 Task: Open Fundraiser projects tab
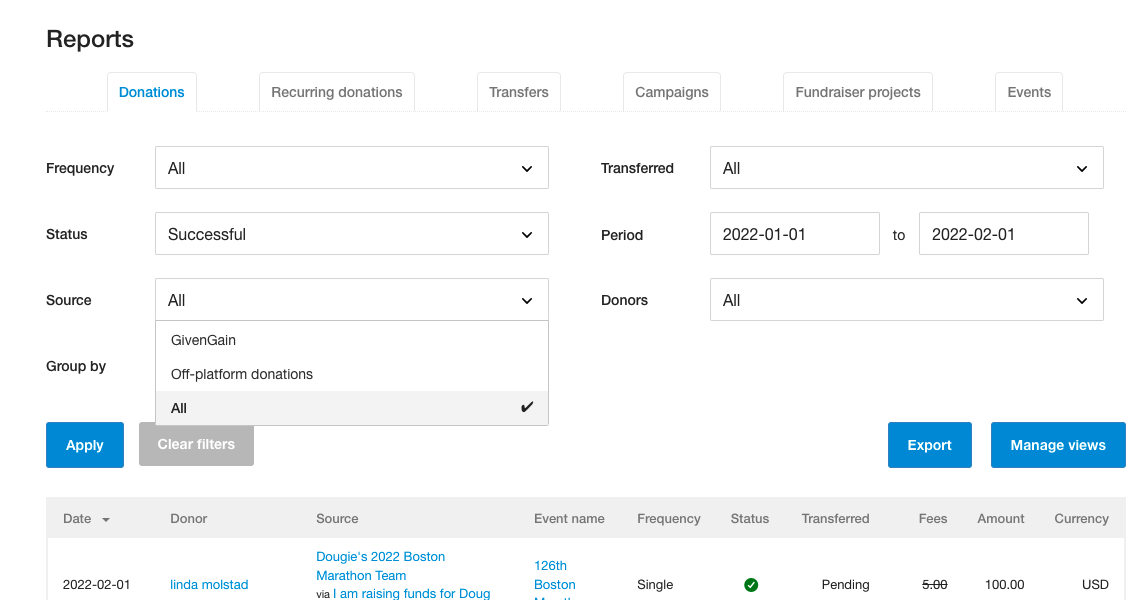(857, 92)
